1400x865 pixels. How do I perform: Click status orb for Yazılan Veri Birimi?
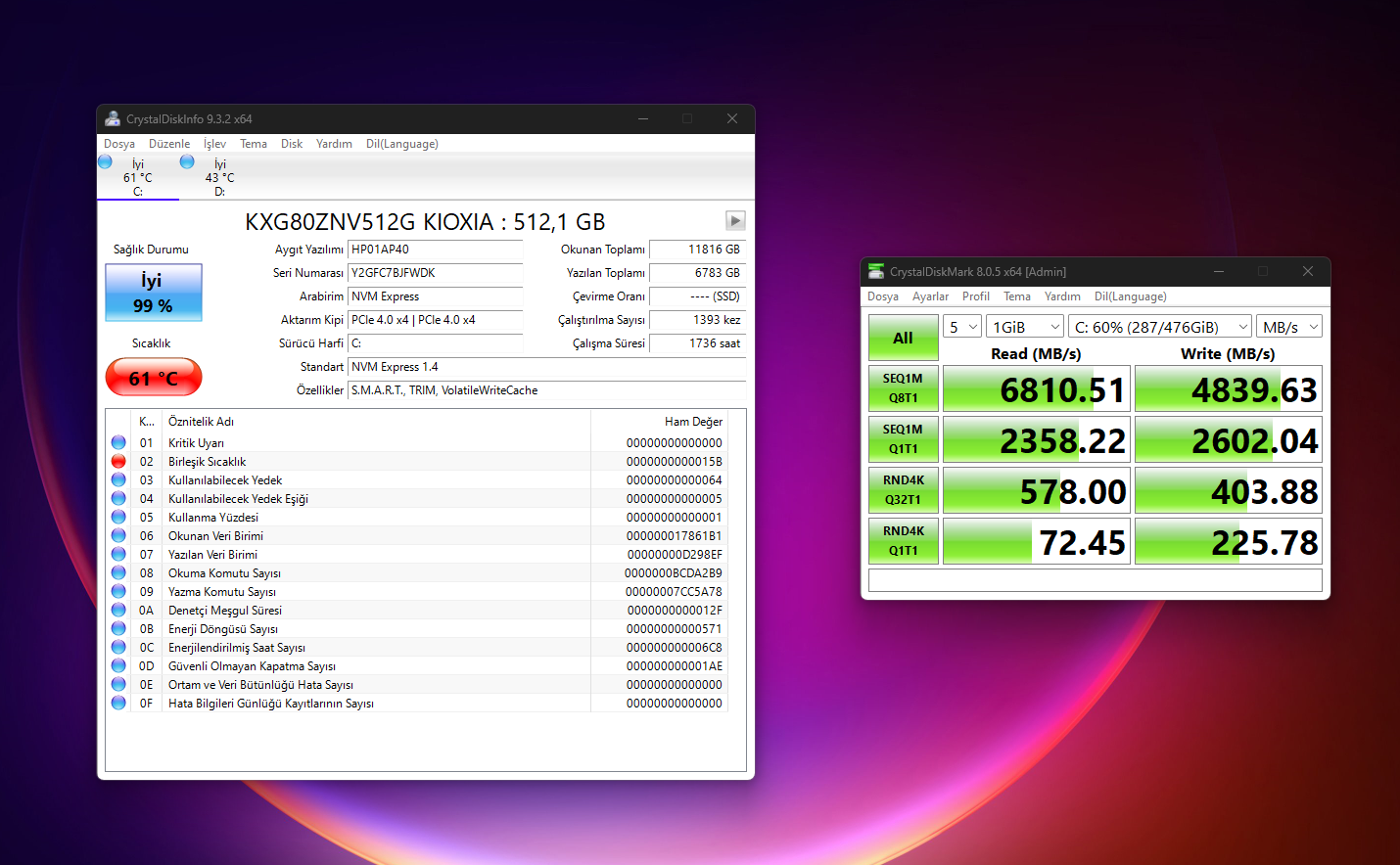(x=118, y=554)
